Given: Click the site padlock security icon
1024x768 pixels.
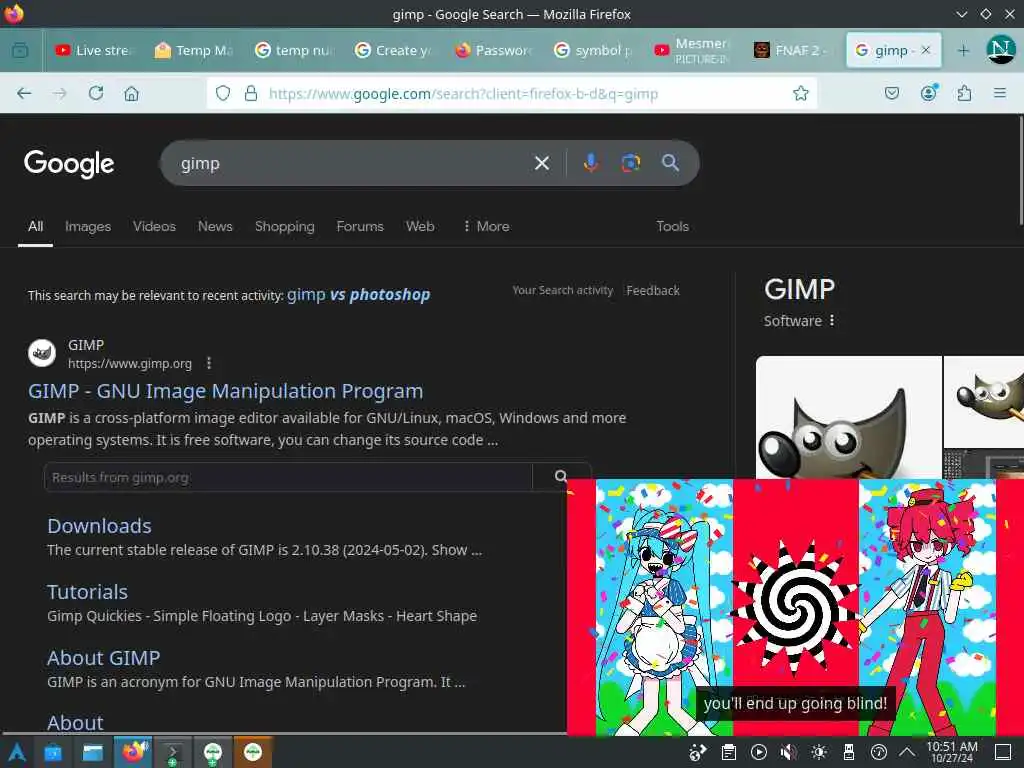Looking at the screenshot, I should pos(251,93).
